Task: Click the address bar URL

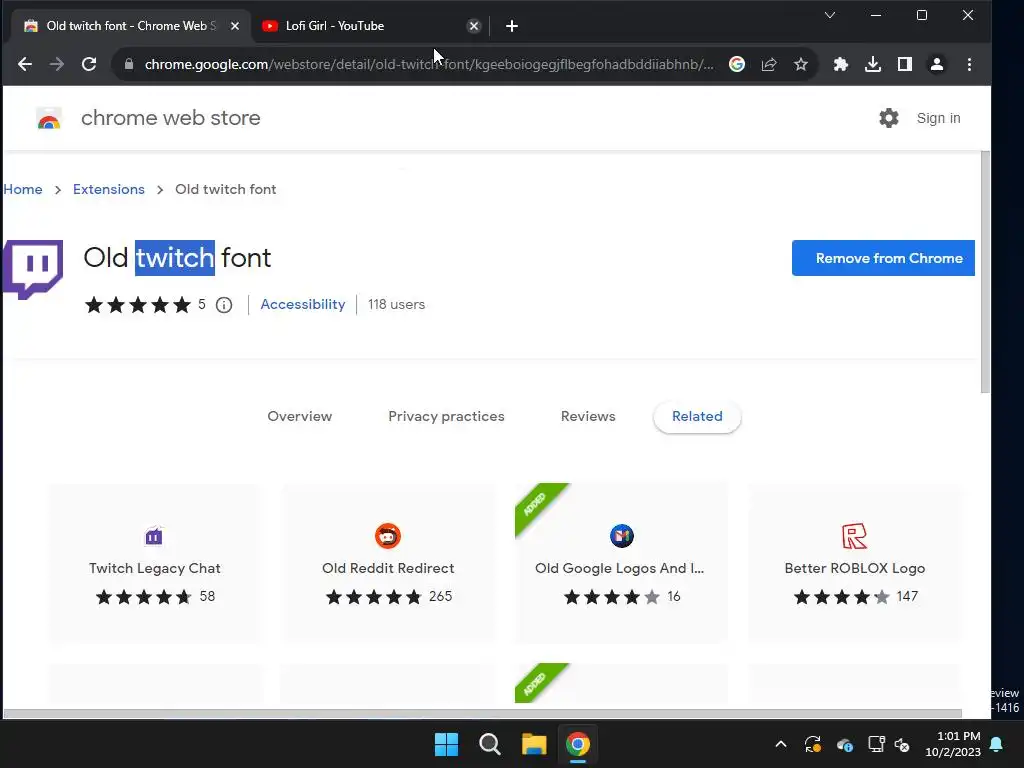Action: tap(429, 64)
